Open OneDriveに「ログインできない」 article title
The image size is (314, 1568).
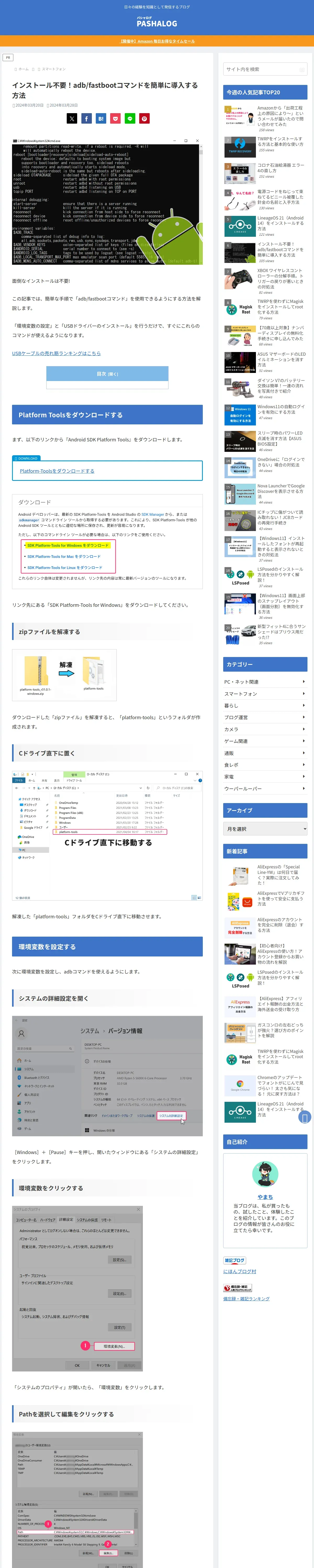click(x=281, y=462)
